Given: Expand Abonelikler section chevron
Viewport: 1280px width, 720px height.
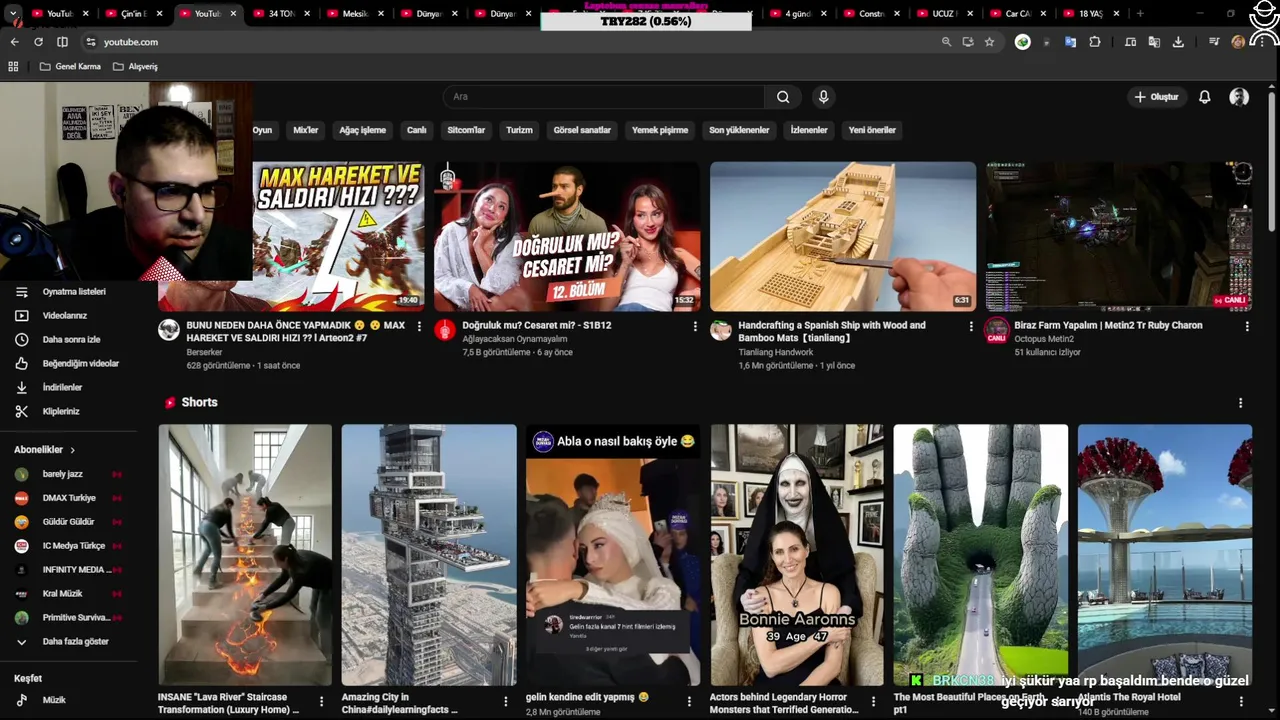Looking at the screenshot, I should click(x=72, y=450).
